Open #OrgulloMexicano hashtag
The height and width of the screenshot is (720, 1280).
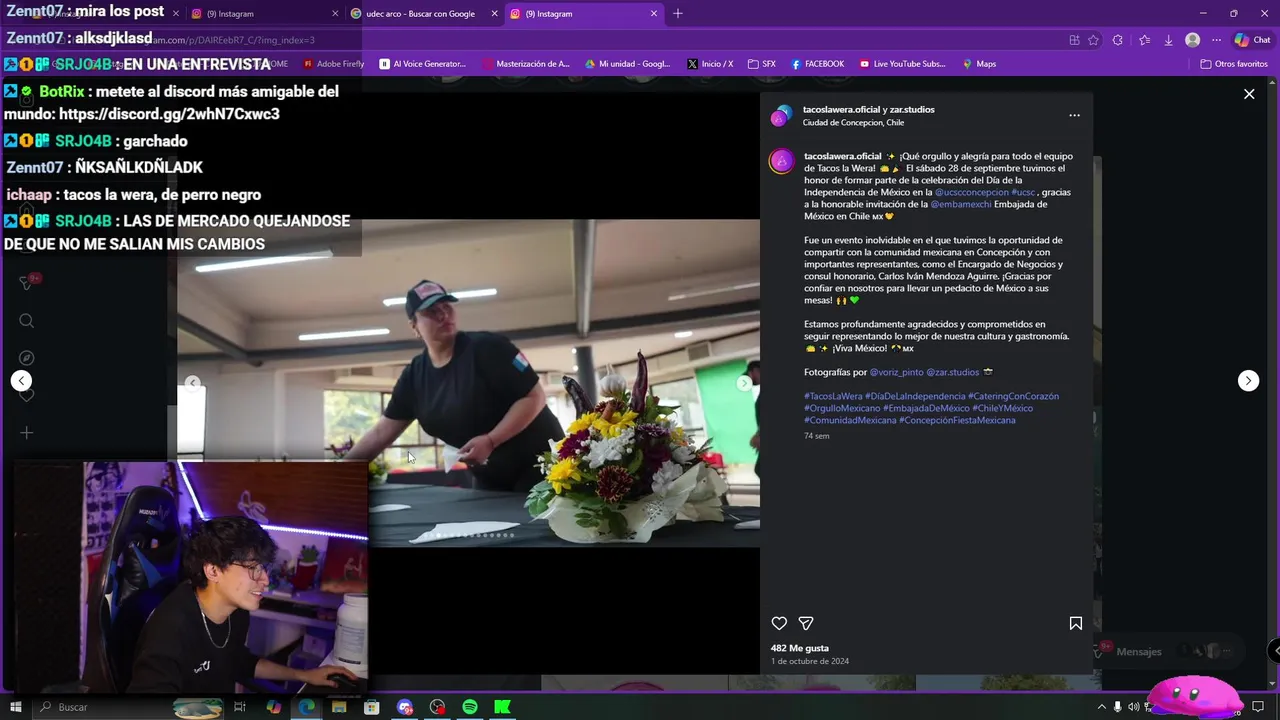[842, 408]
